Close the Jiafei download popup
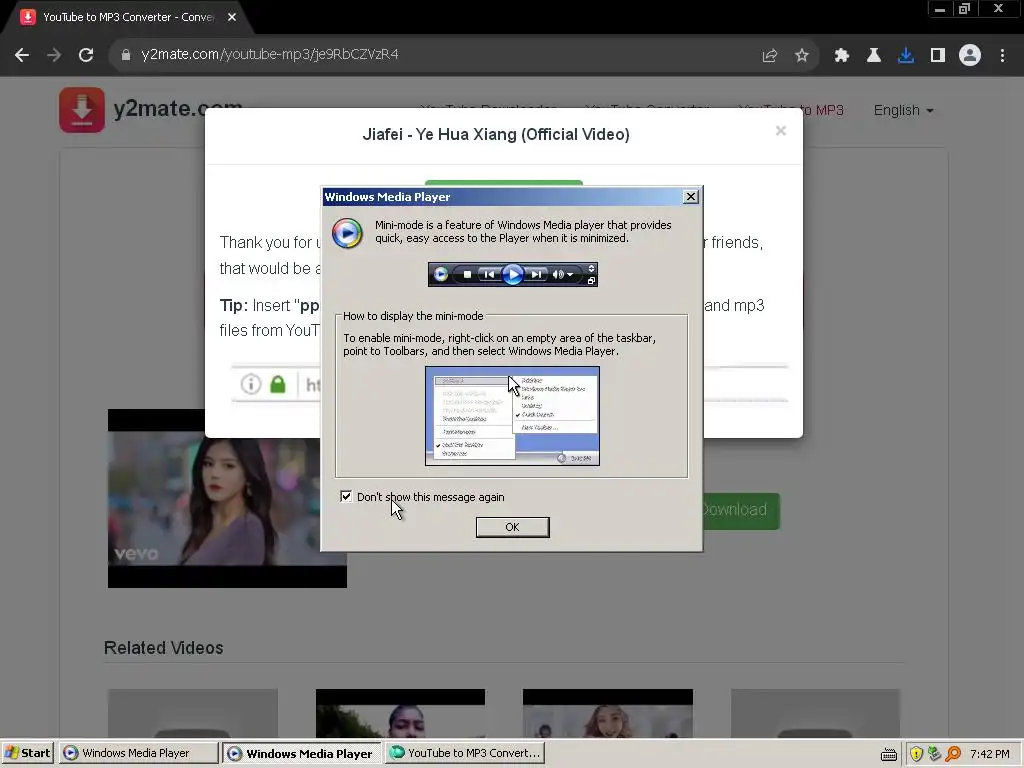 click(780, 131)
